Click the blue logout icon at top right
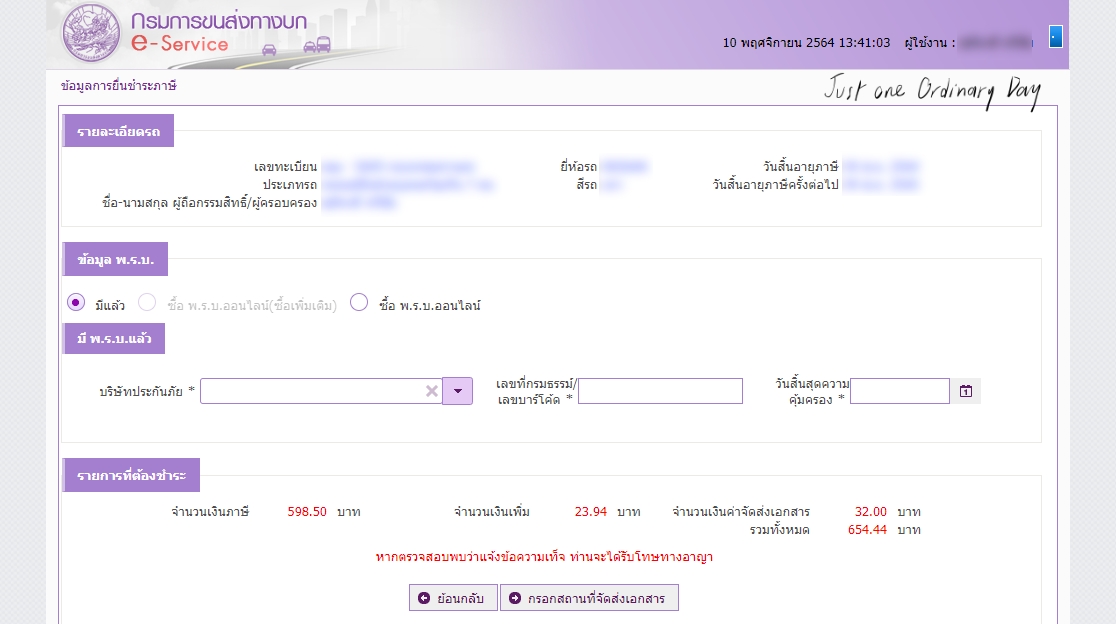 point(1056,36)
